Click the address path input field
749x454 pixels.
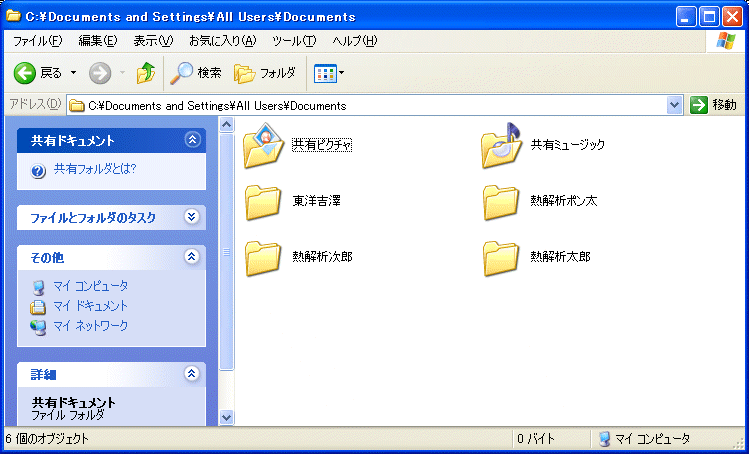pos(376,106)
